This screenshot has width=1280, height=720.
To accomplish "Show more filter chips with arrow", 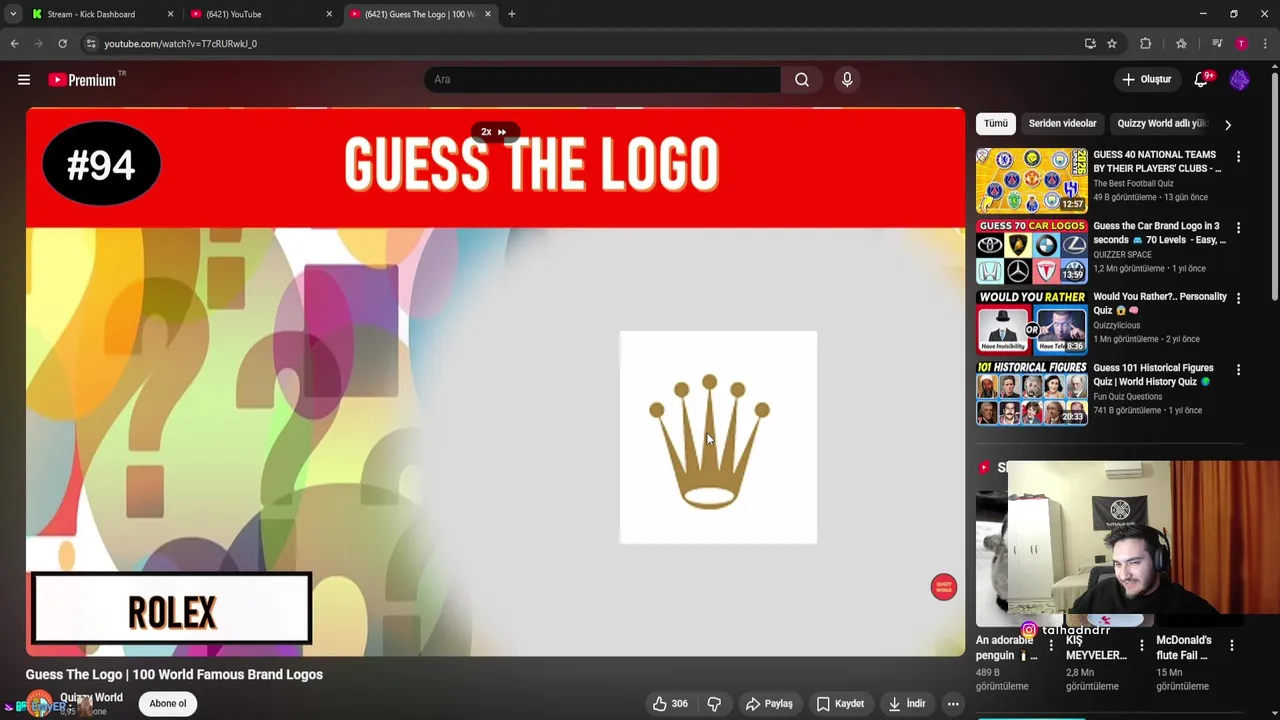I will (x=1228, y=124).
